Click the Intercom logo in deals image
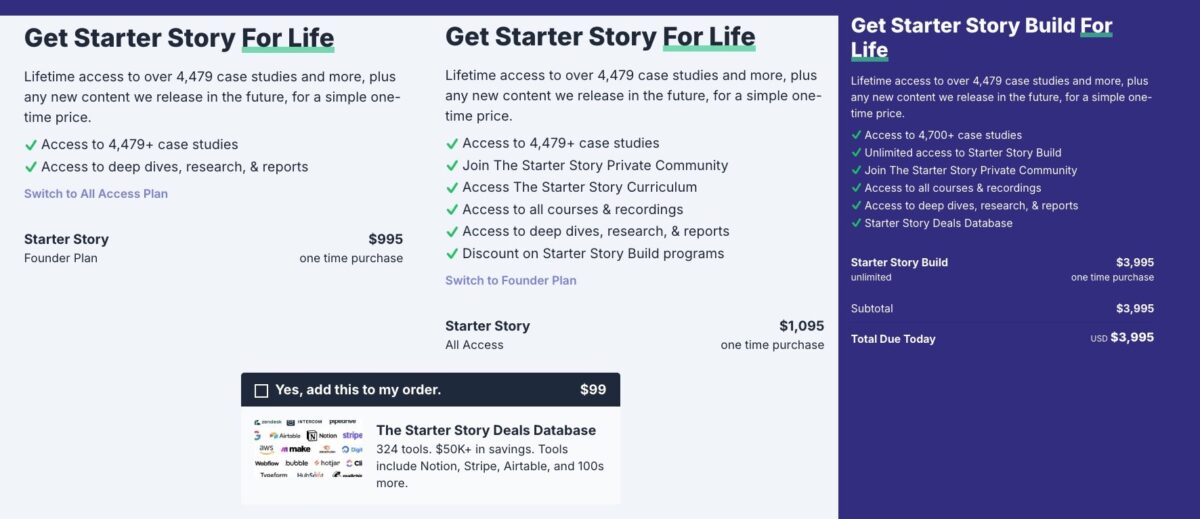1200x519 pixels. click(x=304, y=422)
